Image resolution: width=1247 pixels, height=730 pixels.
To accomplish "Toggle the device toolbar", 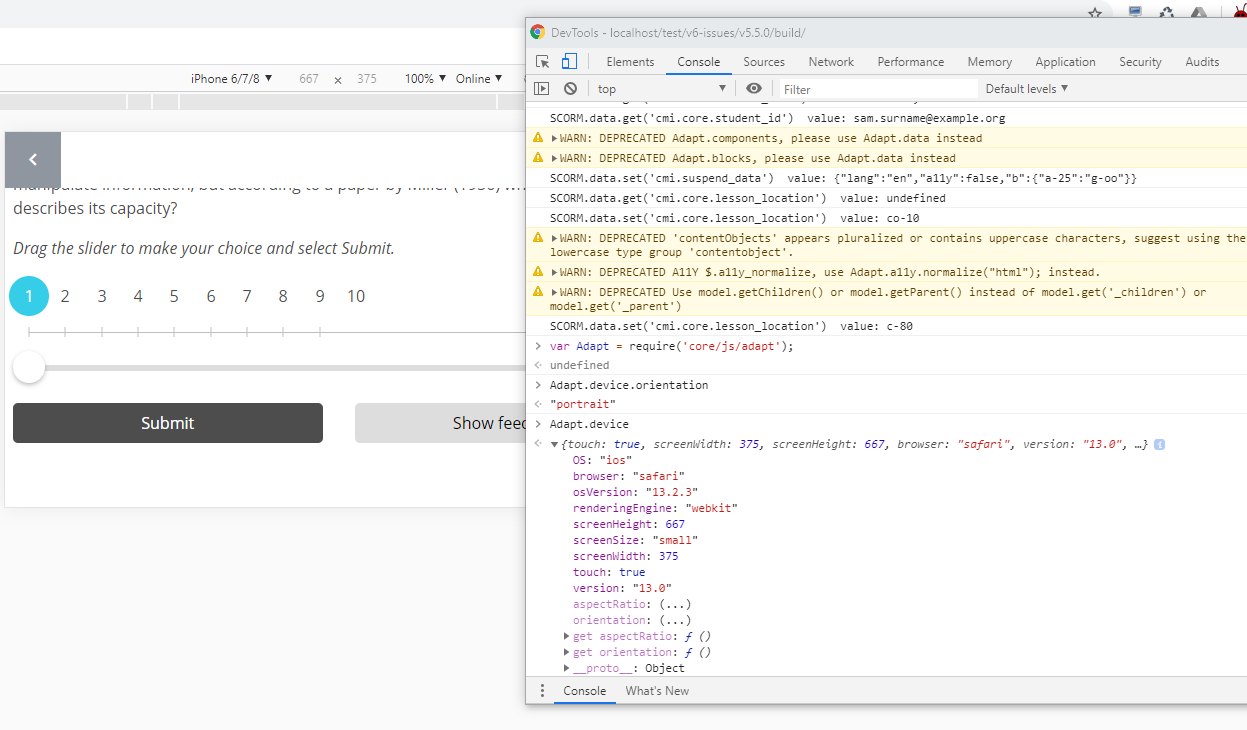I will tap(568, 61).
